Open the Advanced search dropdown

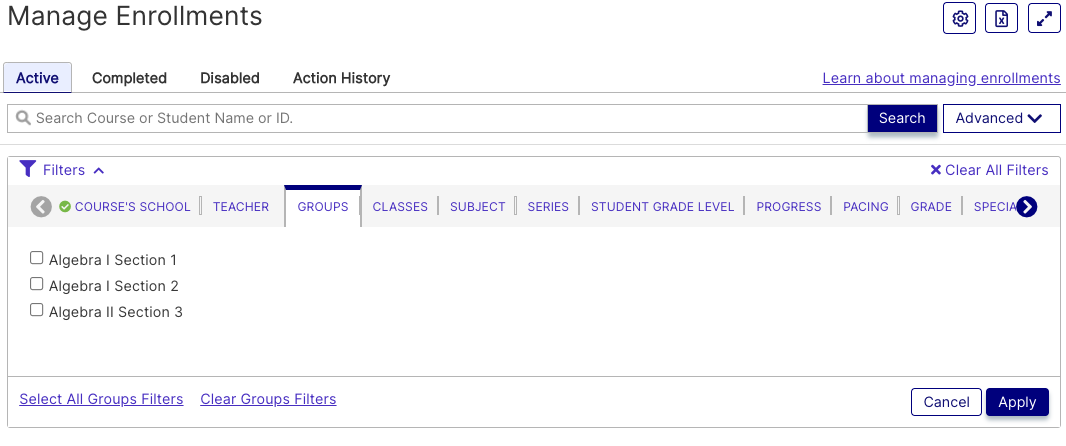[1001, 118]
